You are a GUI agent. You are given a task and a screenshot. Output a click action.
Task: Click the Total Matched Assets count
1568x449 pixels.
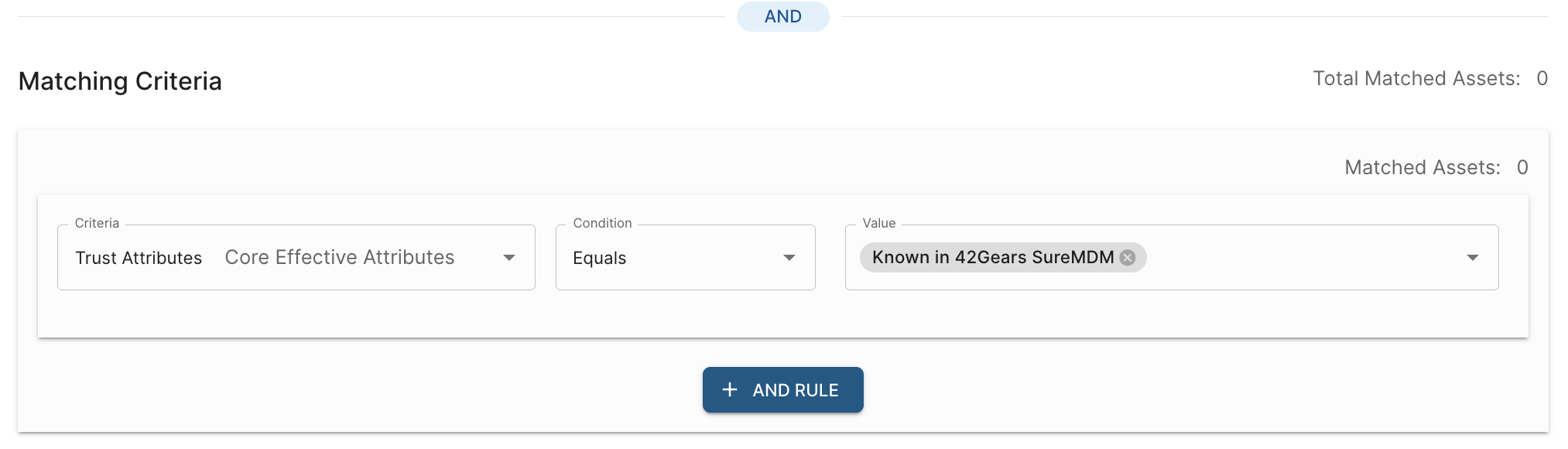point(1542,78)
